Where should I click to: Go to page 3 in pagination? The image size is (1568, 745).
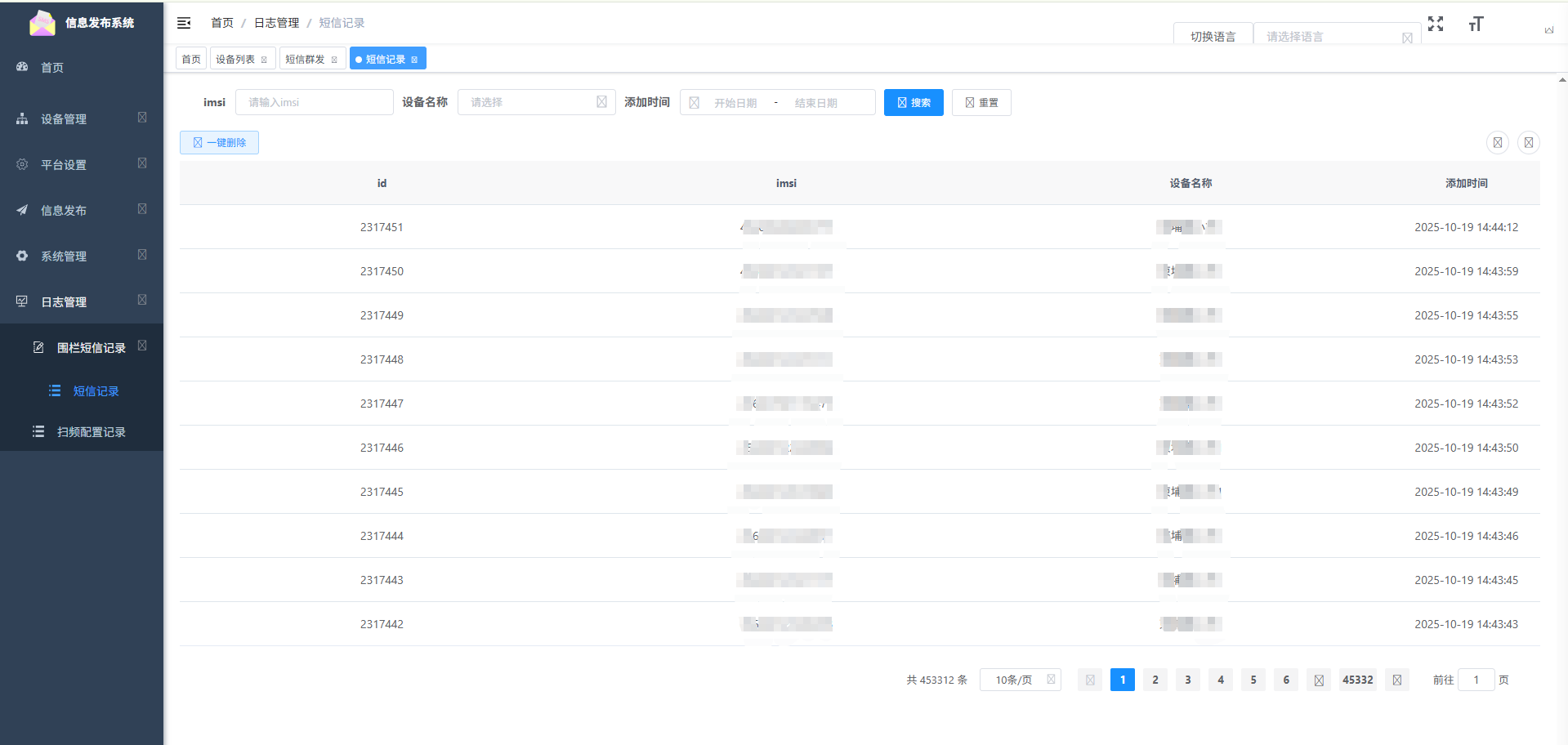(x=1188, y=680)
